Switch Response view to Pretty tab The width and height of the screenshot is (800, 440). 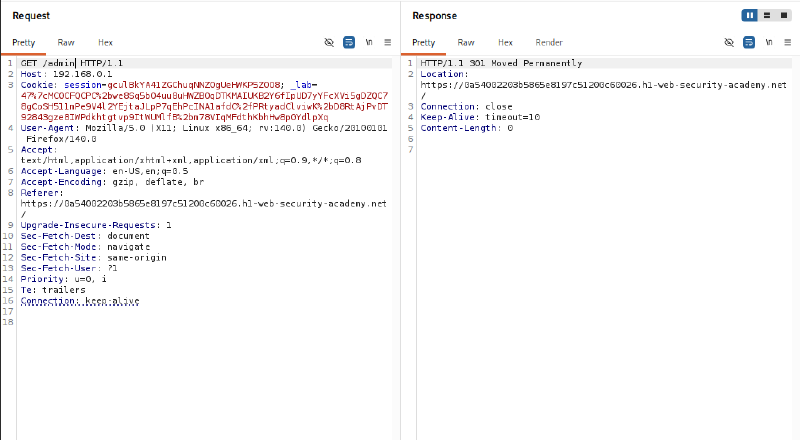[x=423, y=42]
